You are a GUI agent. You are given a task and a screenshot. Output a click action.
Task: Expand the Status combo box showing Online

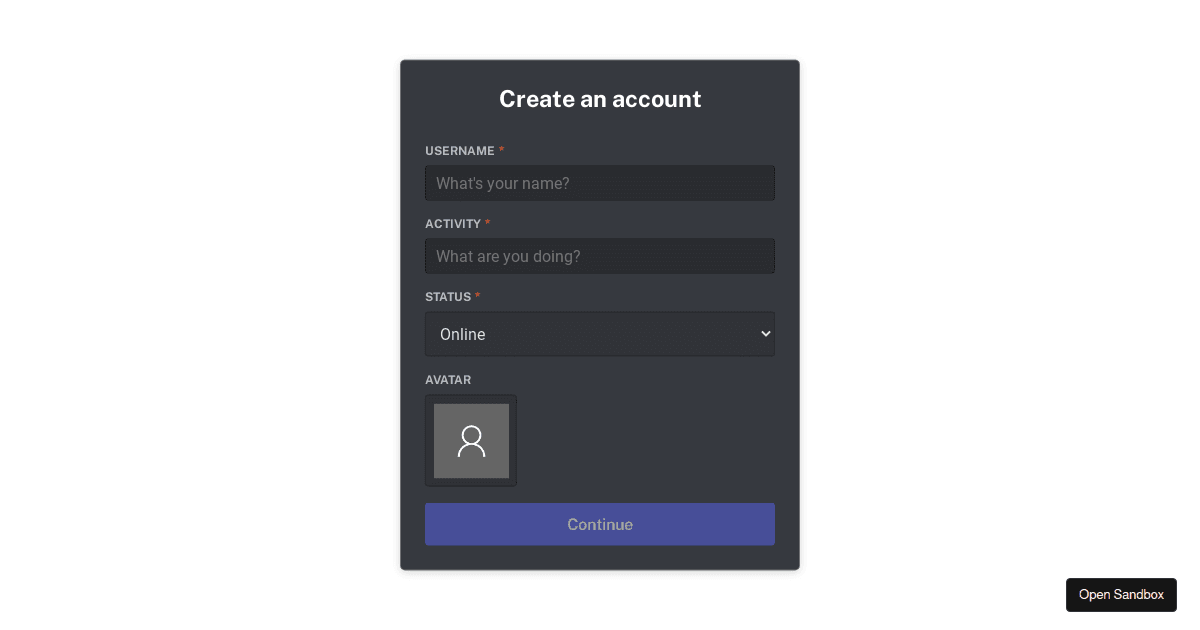pyautogui.click(x=600, y=333)
